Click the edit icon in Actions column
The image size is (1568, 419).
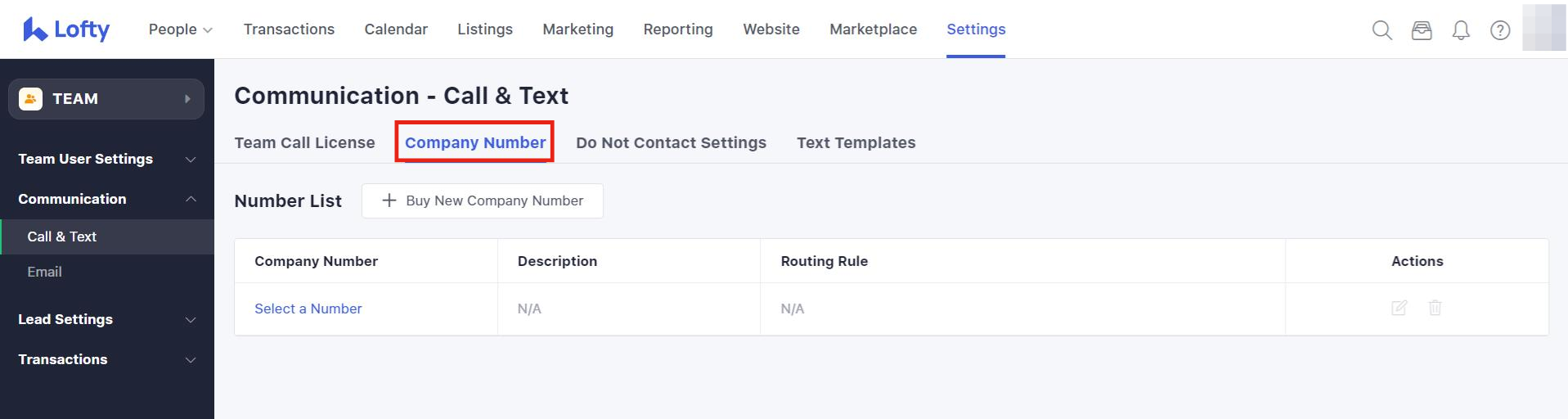point(1399,309)
